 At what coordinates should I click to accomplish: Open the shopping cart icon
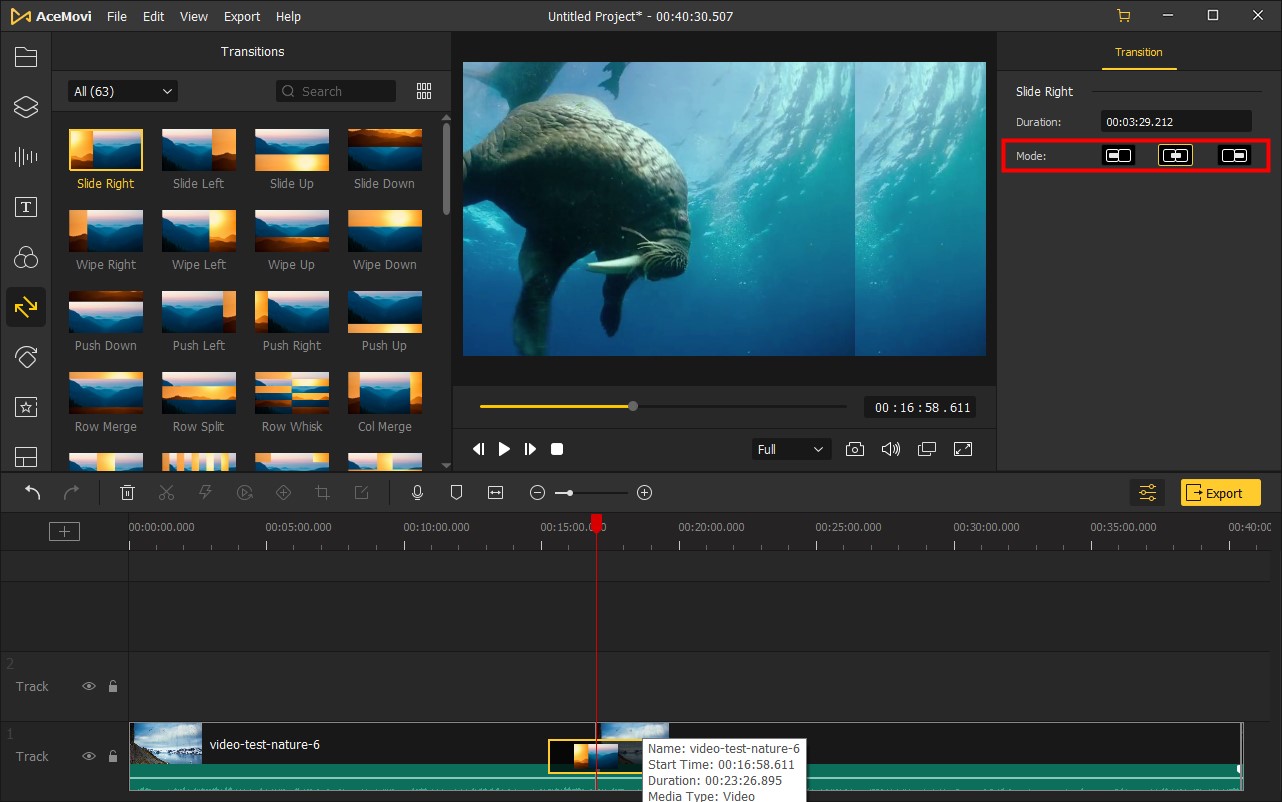1123,16
